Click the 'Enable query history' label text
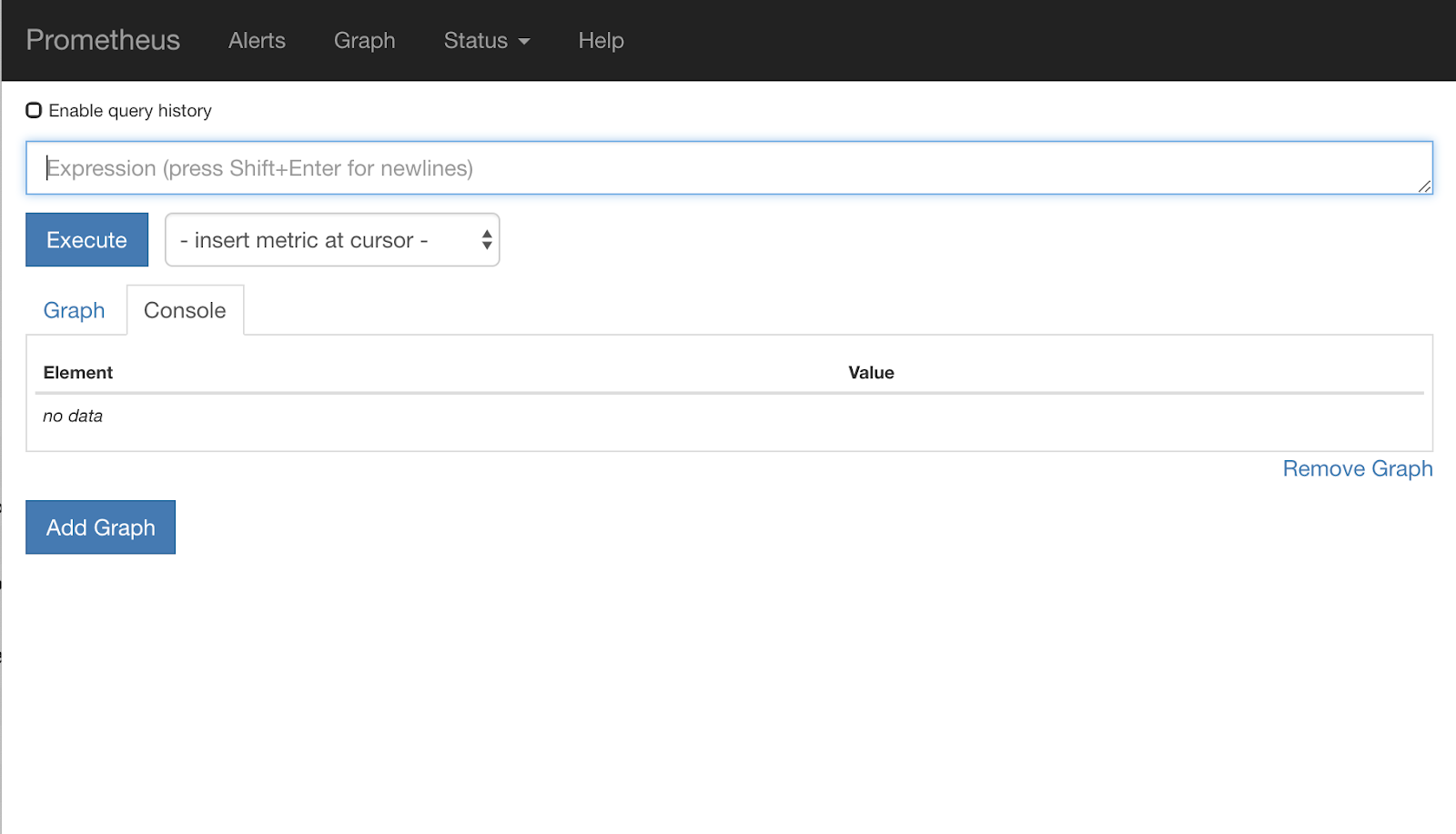 pyautogui.click(x=130, y=110)
